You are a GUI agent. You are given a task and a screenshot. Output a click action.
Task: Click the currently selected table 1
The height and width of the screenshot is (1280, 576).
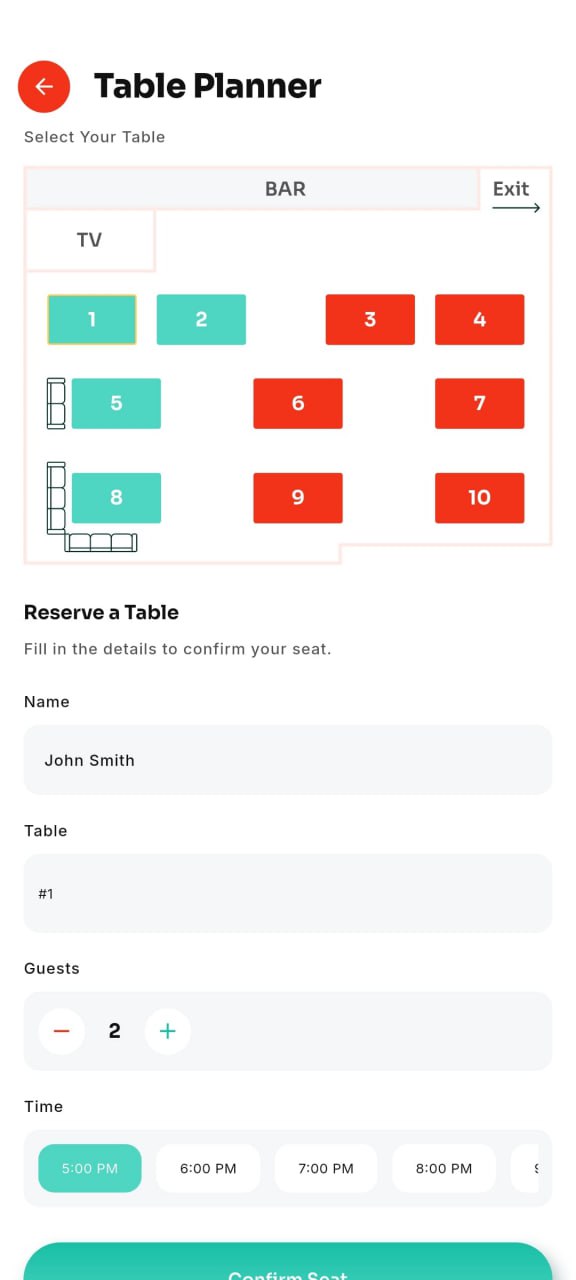coord(91,319)
